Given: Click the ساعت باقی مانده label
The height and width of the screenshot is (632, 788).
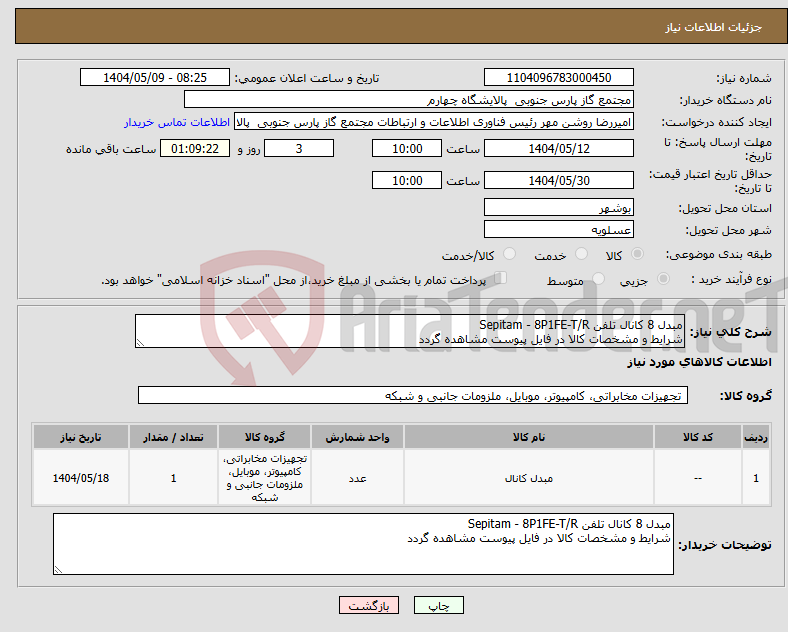Looking at the screenshot, I should pos(111,149).
